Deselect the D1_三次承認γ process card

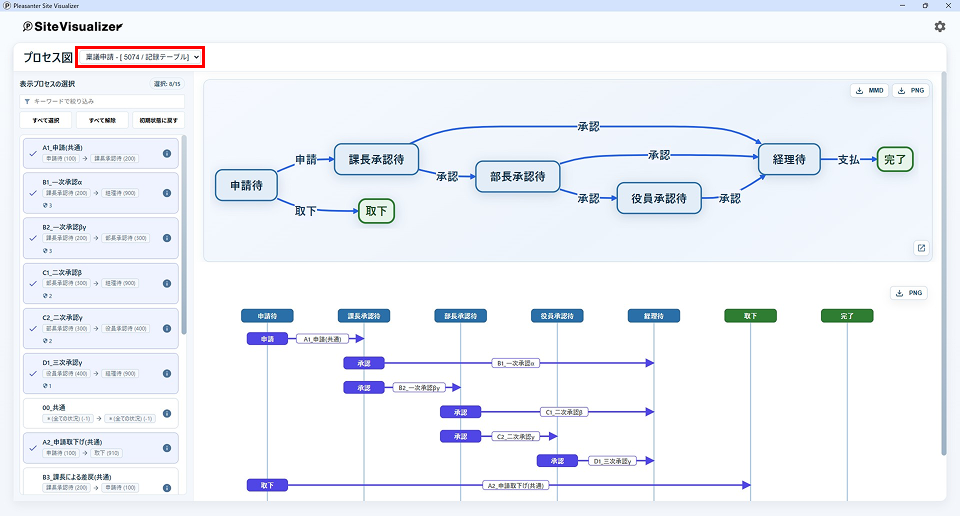[x=100, y=373]
